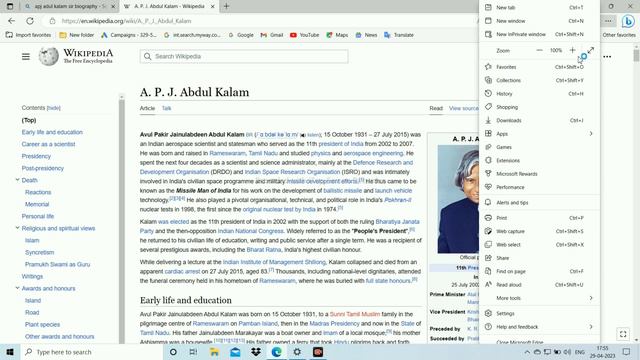Click in the browser address bar
This screenshot has height=360, width=640.
coord(261,21)
